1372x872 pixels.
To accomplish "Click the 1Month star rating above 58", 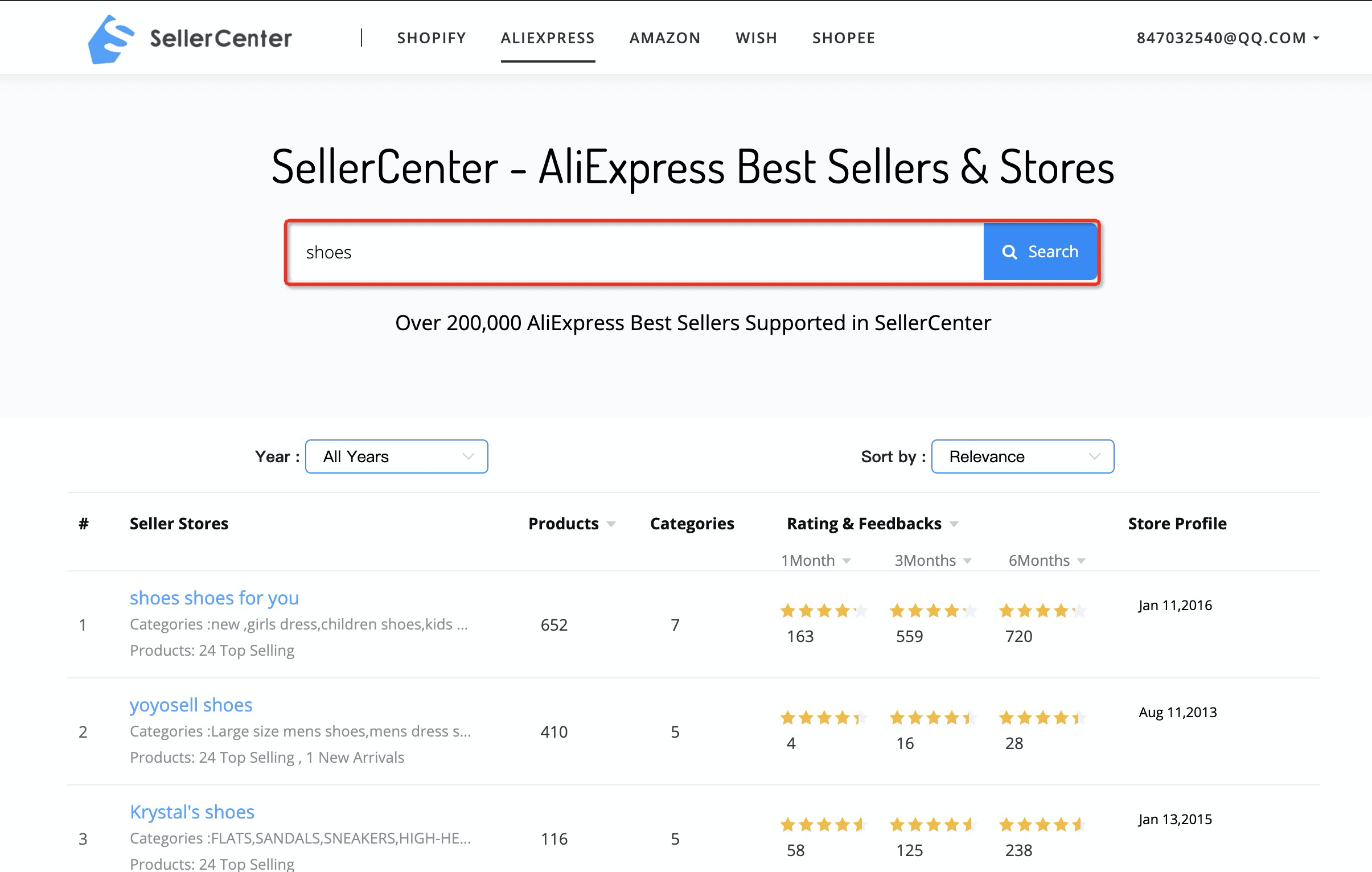I will pyautogui.click(x=824, y=825).
